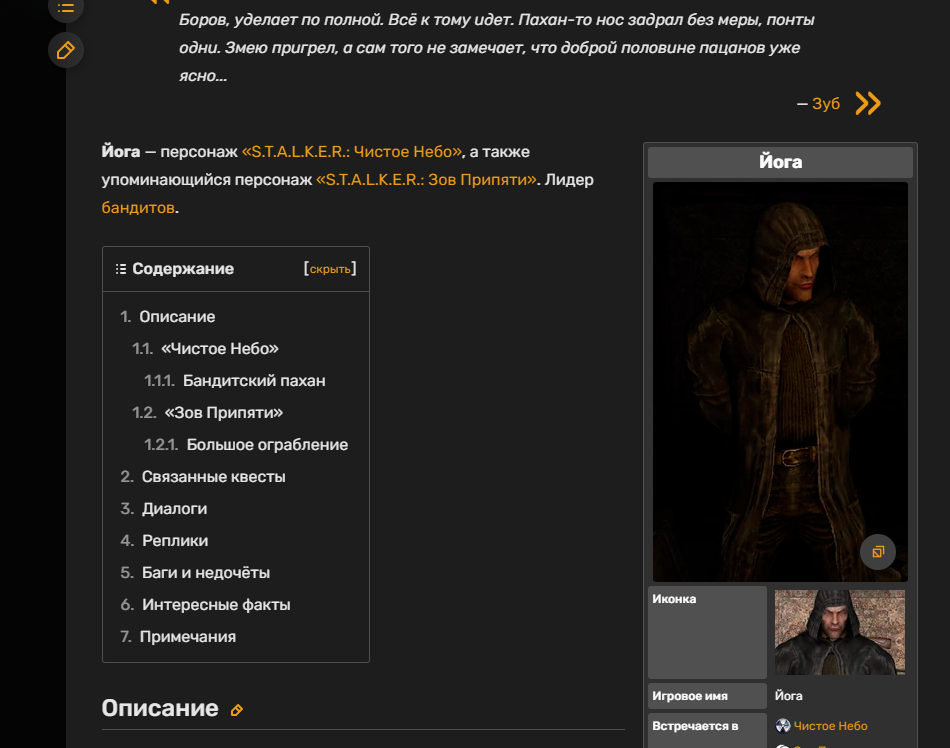Navigate to Большое ограбление contents entry
950x748 pixels.
267,445
